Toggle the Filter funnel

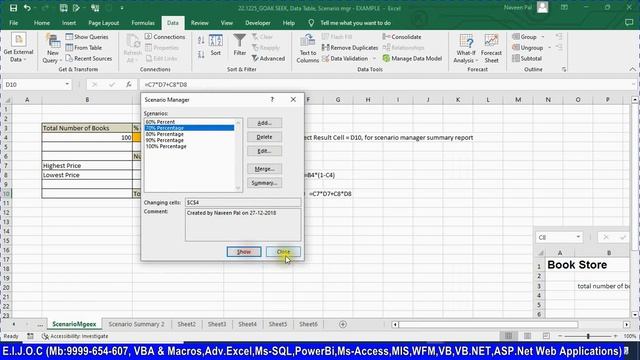240,45
